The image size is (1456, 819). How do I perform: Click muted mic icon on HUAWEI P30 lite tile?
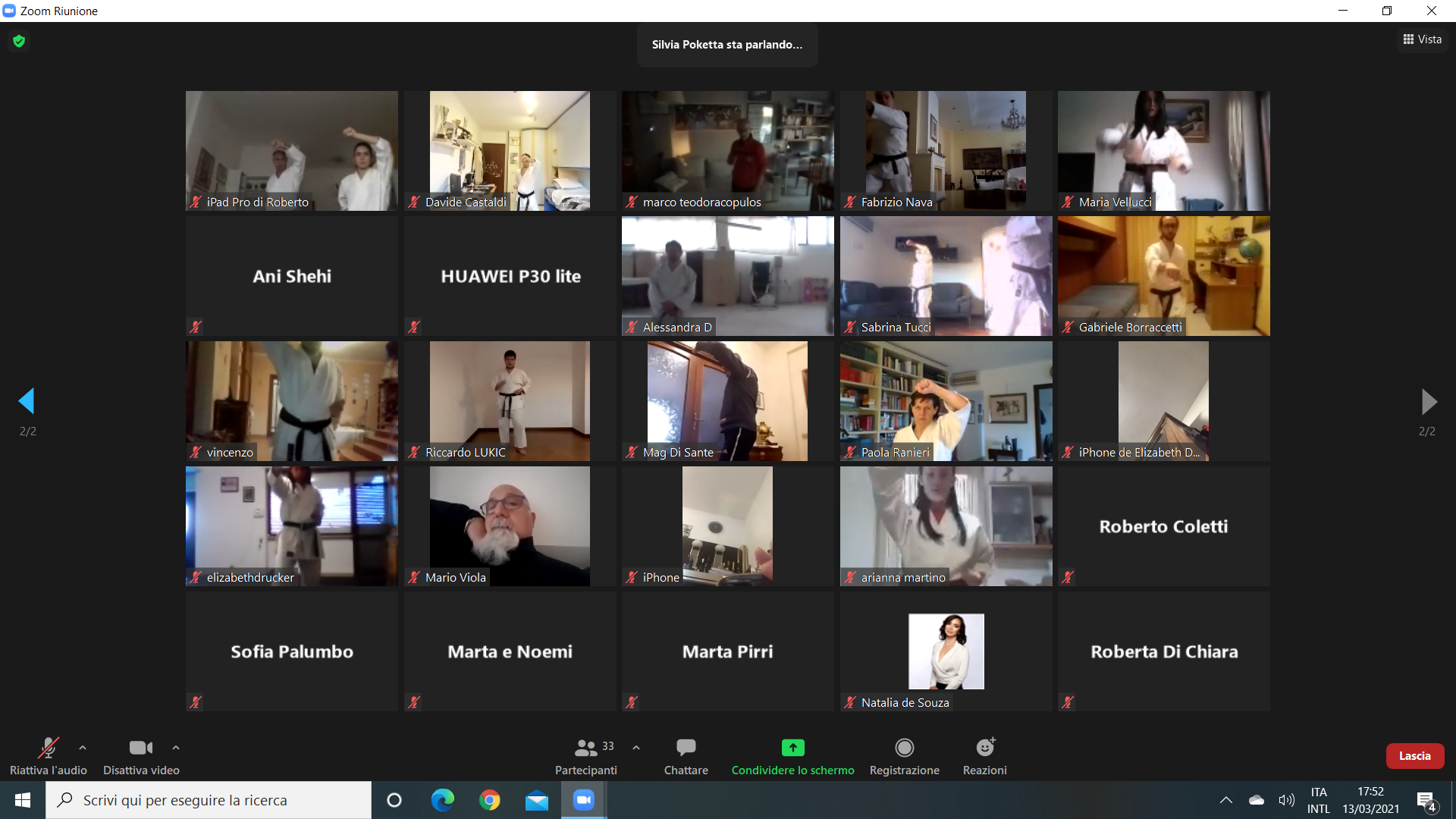coord(414,327)
